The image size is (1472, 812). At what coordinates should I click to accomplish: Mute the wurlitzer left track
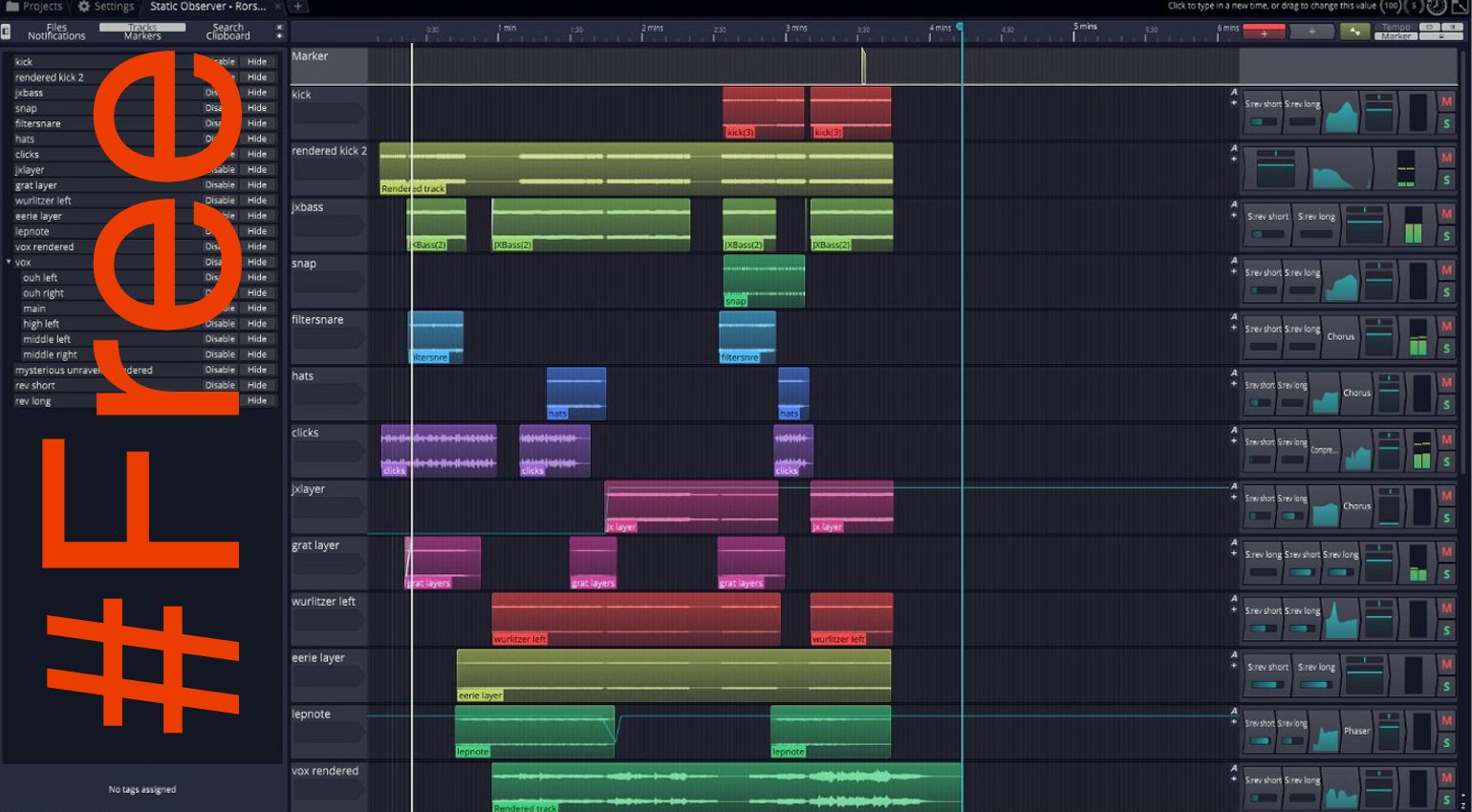(x=1446, y=609)
